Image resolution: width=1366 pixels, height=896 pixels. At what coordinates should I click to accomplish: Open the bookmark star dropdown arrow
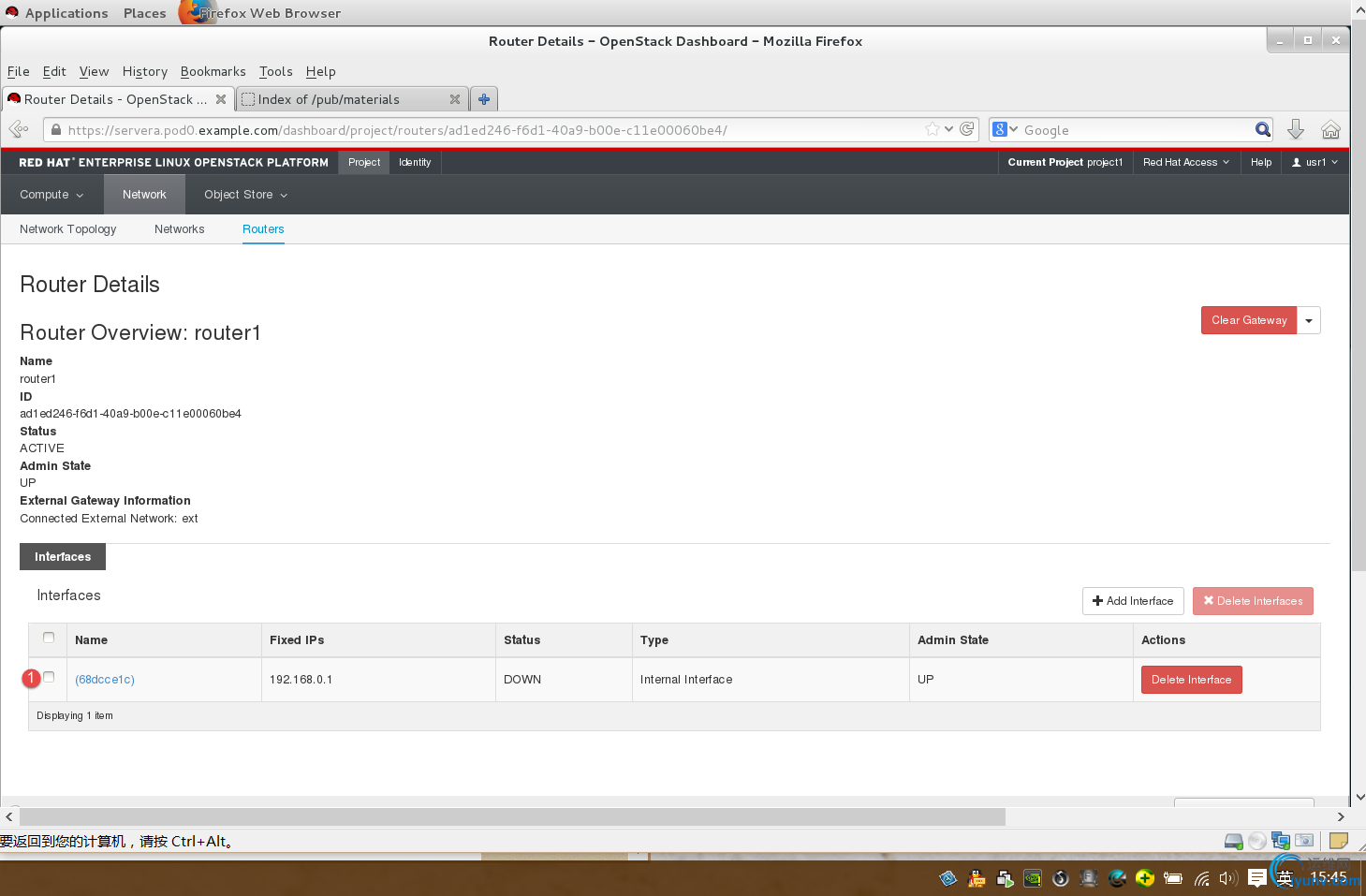point(948,129)
